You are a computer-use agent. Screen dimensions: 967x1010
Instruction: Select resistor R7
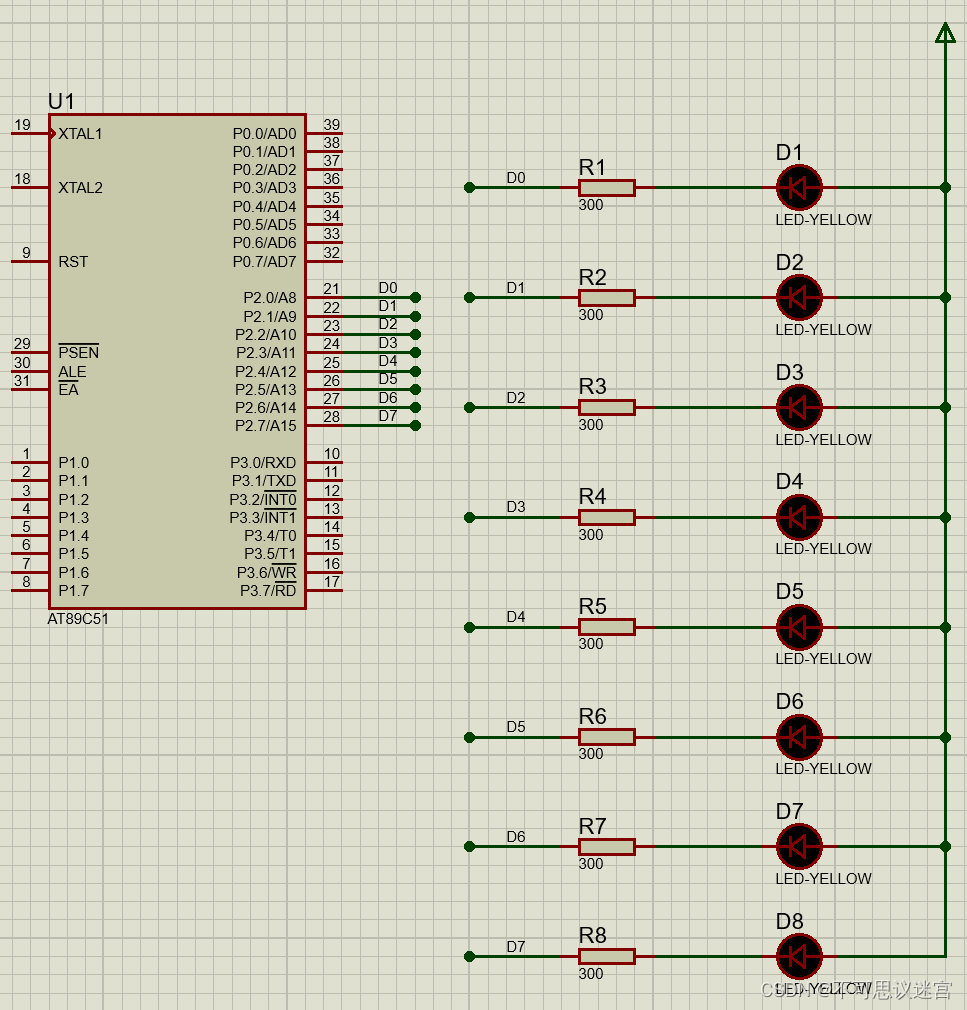(x=607, y=846)
